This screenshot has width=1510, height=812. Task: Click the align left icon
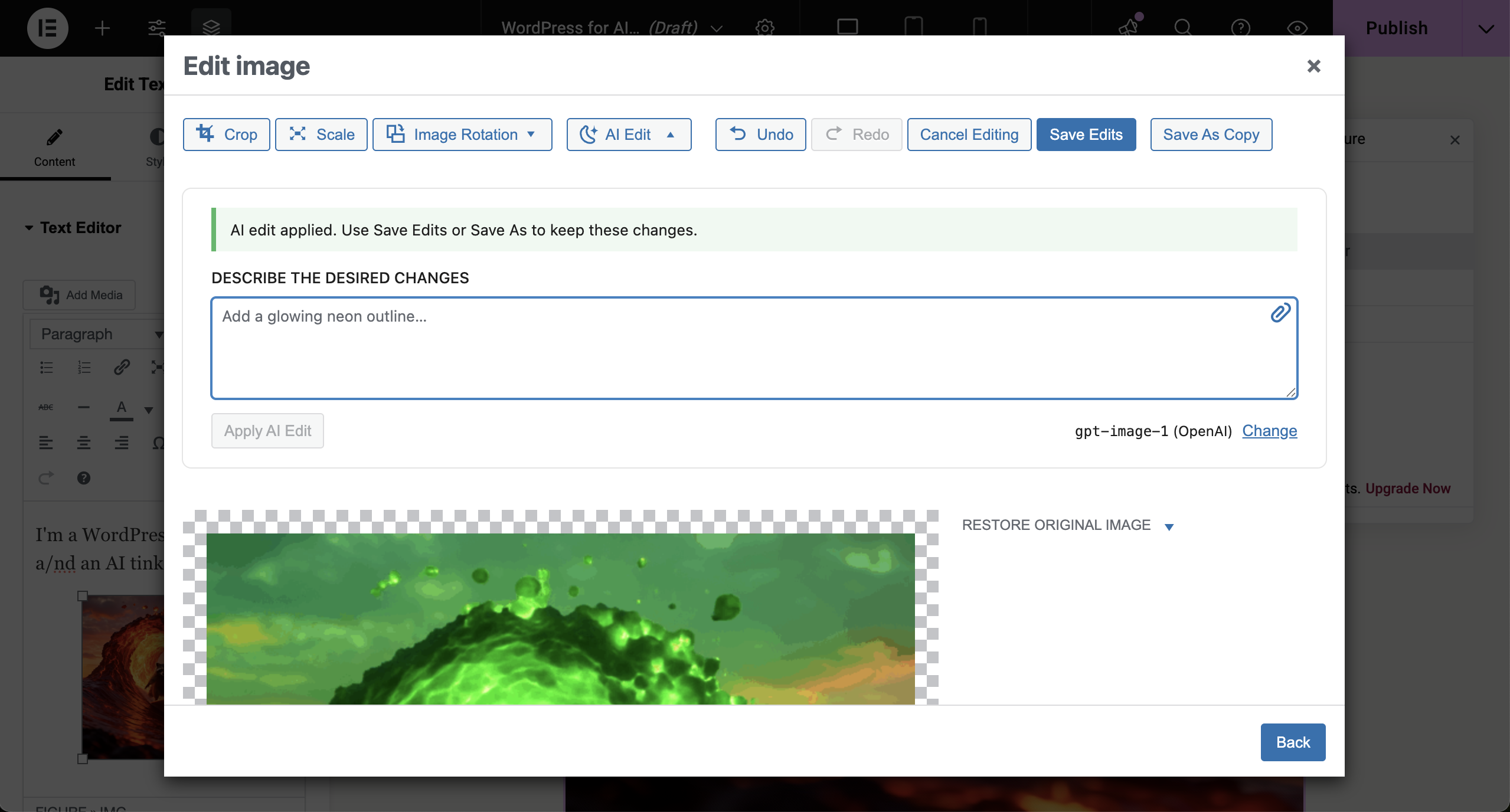[46, 443]
